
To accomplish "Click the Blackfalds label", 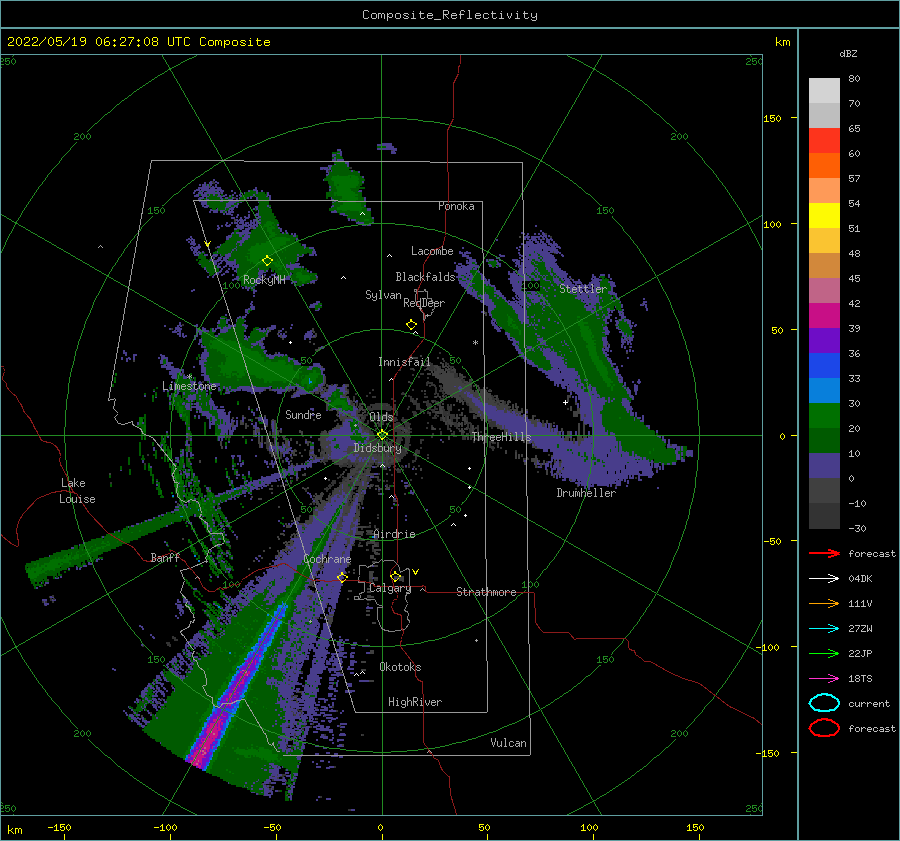I will pyautogui.click(x=425, y=277).
